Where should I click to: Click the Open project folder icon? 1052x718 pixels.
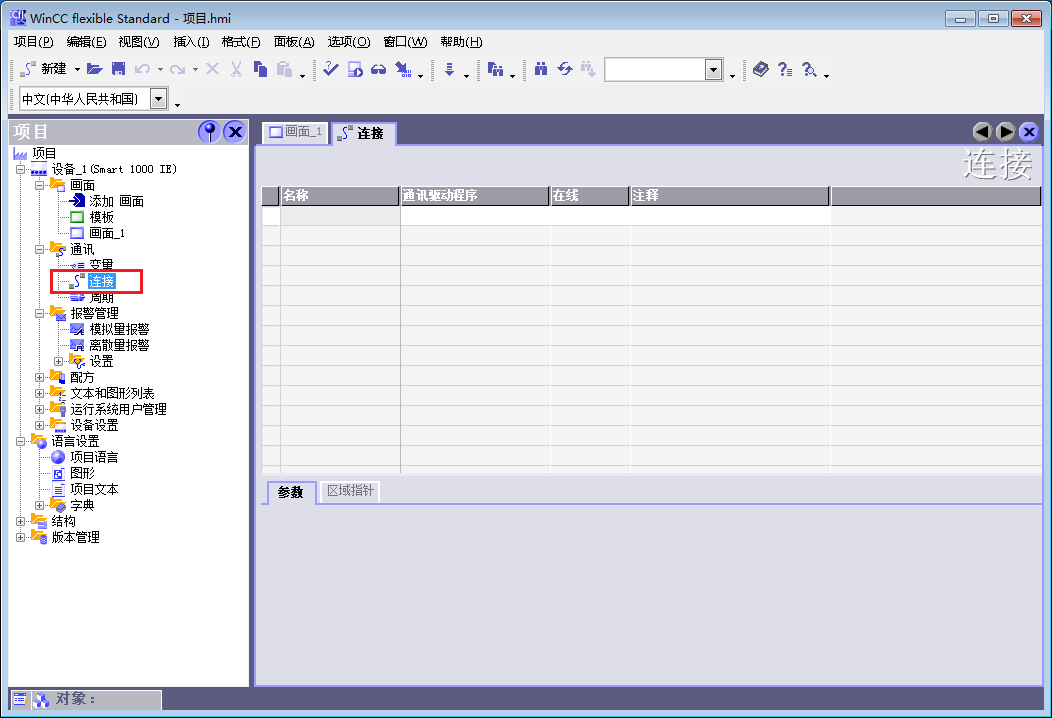pos(95,69)
